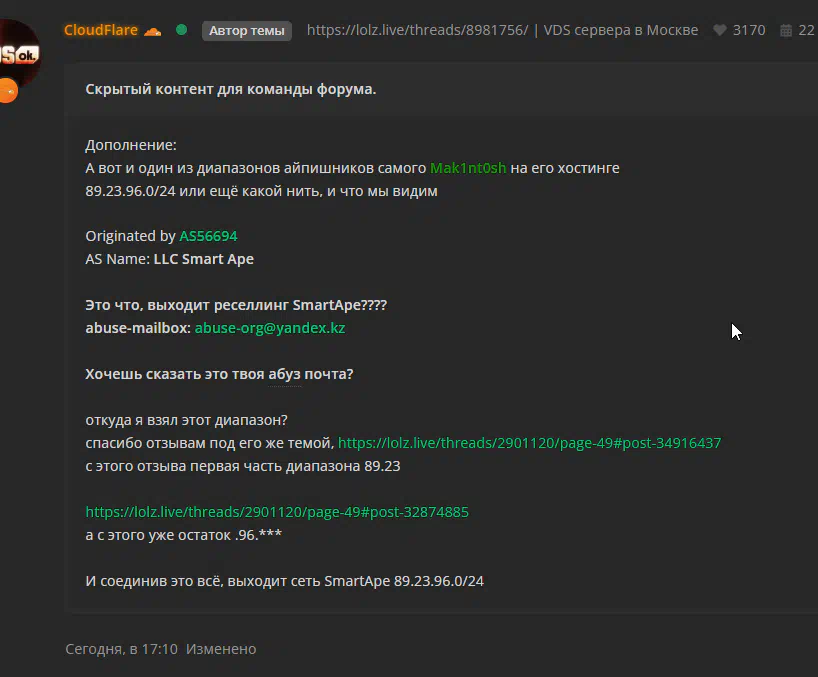This screenshot has width=818, height=677.
Task: Click the "Скрытый контент для команды форума." header
Action: point(231,89)
